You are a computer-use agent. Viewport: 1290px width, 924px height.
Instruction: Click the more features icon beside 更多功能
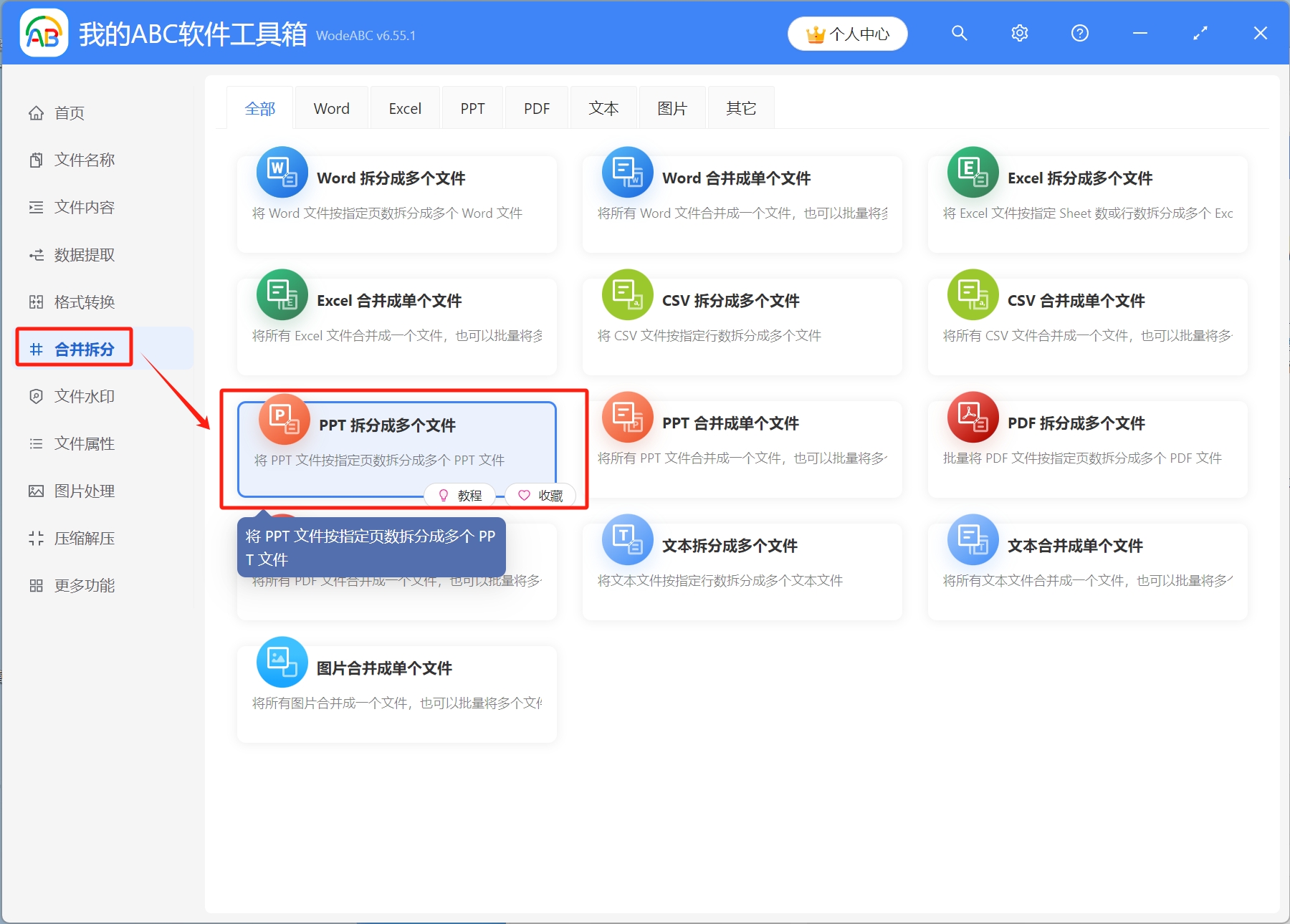[36, 586]
